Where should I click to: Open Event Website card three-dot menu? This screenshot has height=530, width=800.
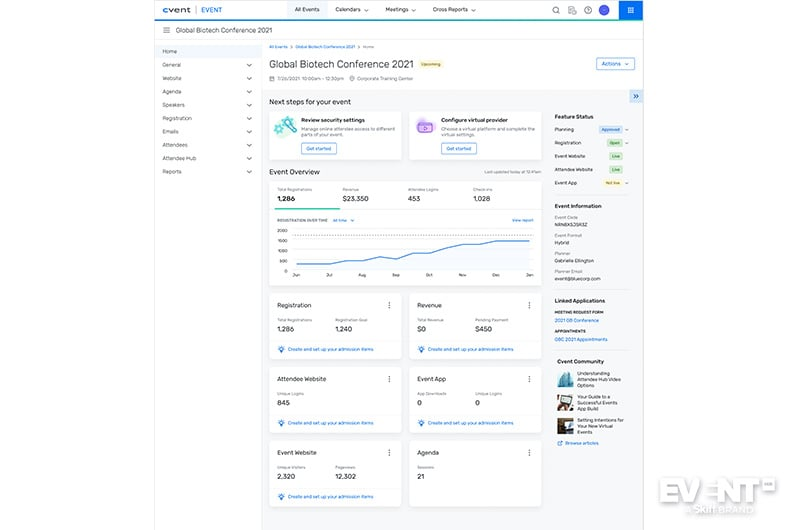[389, 452]
